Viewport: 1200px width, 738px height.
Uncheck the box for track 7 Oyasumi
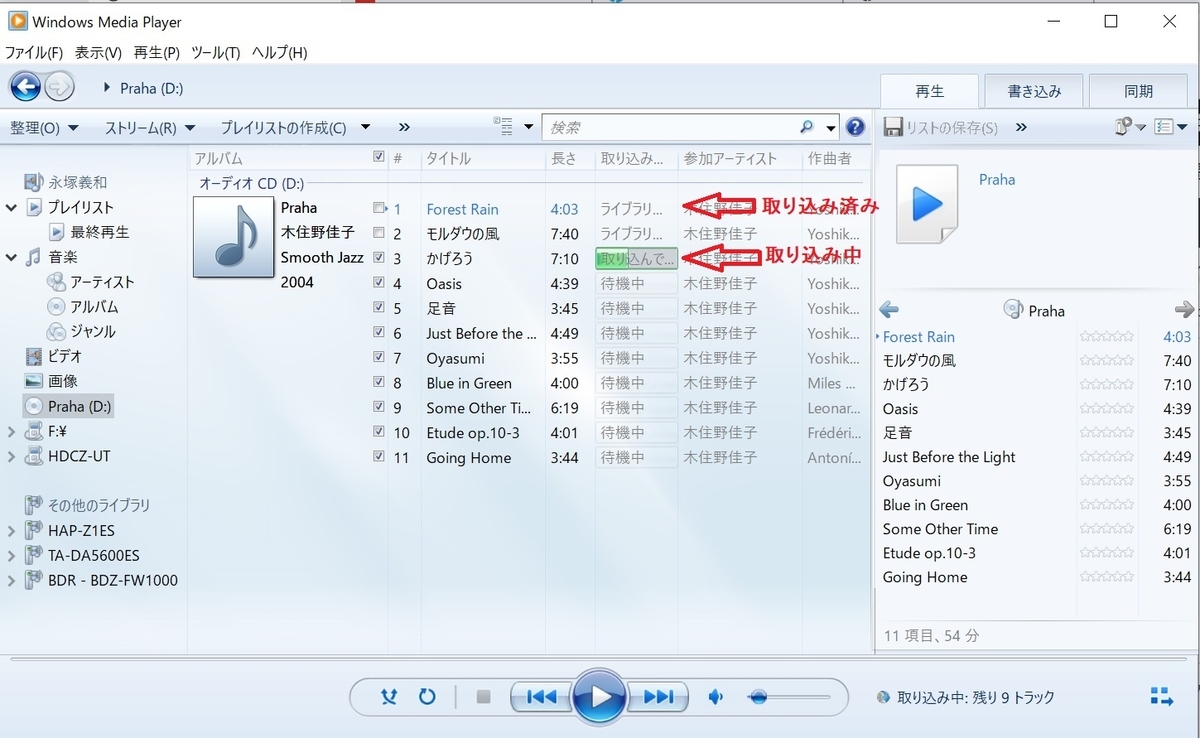378,357
